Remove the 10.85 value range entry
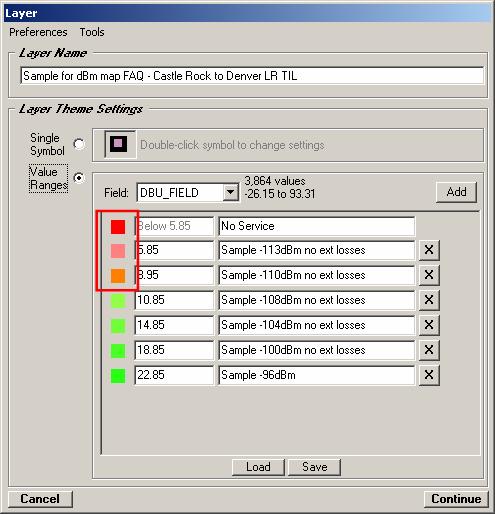 429,300
